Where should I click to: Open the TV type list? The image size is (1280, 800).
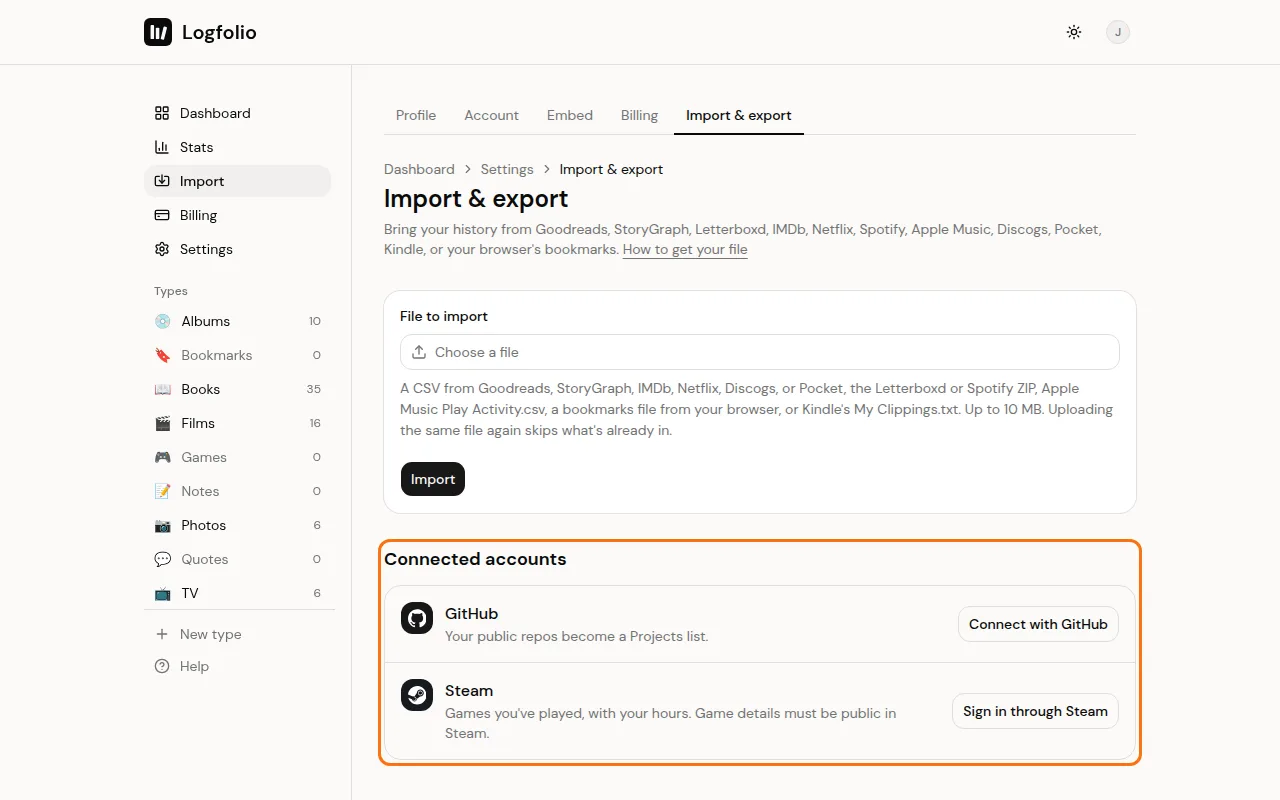pyautogui.click(x=238, y=593)
